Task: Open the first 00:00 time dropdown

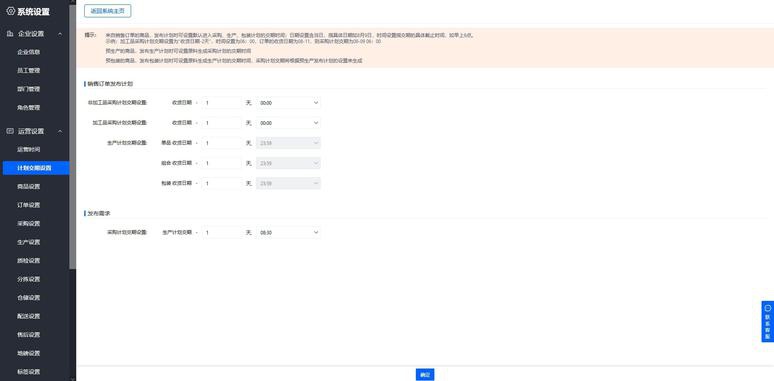Action: 288,103
